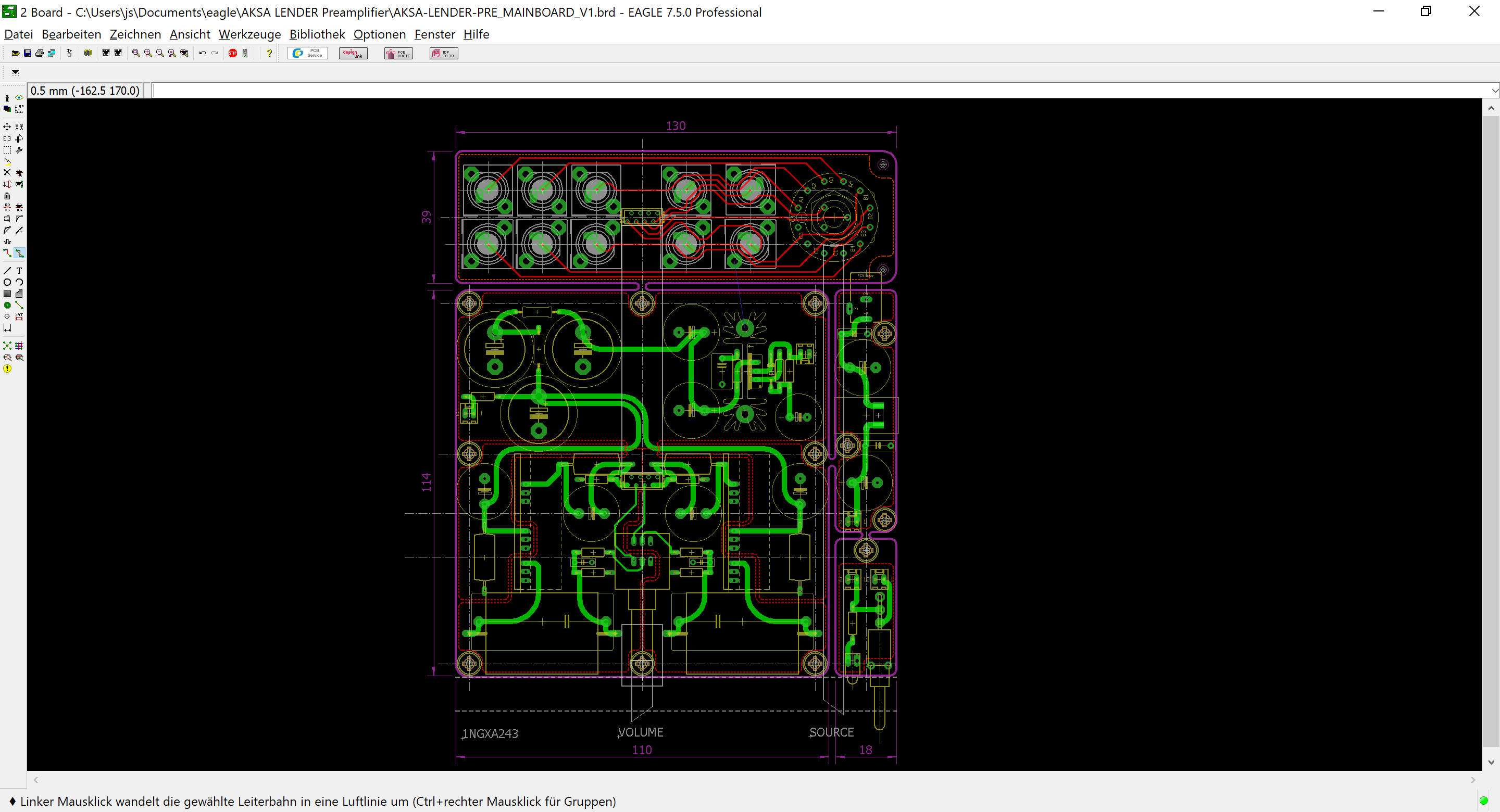Click the red STOP command icon

[x=233, y=53]
